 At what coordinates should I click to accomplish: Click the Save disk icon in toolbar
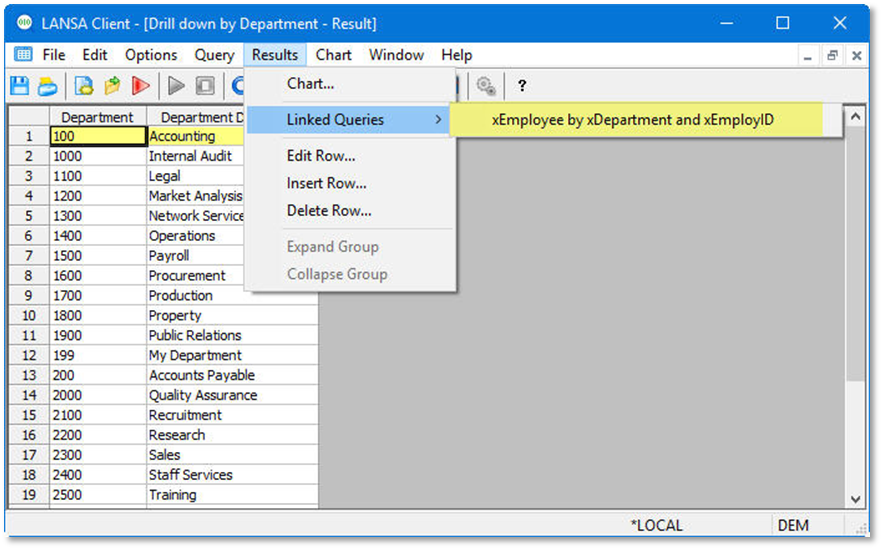[x=20, y=86]
